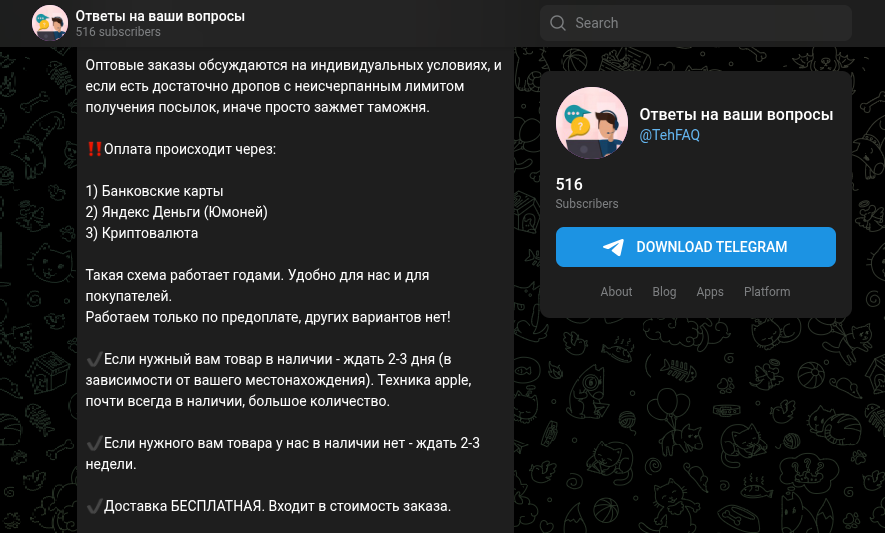This screenshot has height=533, width=885.
Task: Focus the Search input field
Action: (700, 23)
